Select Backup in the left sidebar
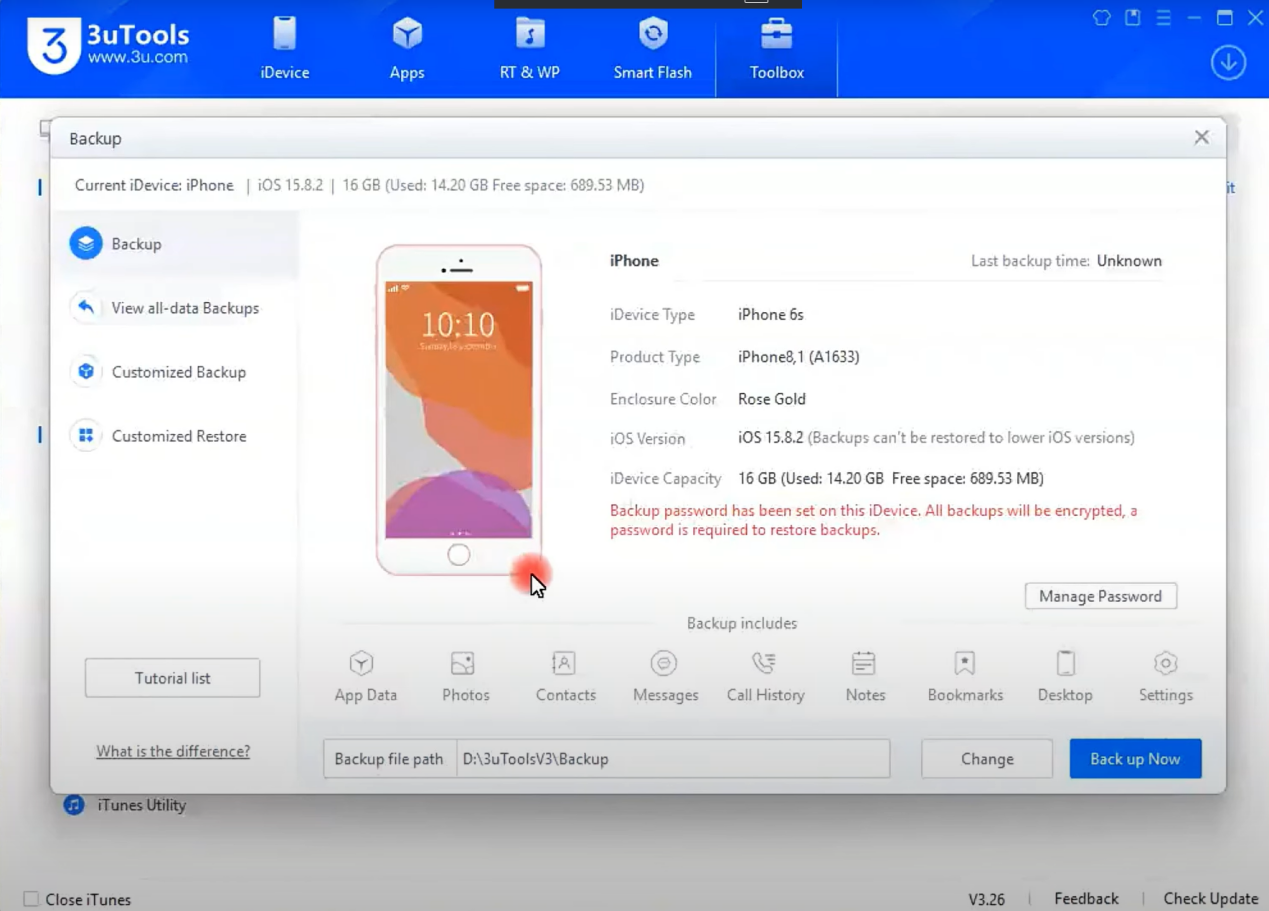Viewport: 1269px width, 911px height. pos(175,244)
